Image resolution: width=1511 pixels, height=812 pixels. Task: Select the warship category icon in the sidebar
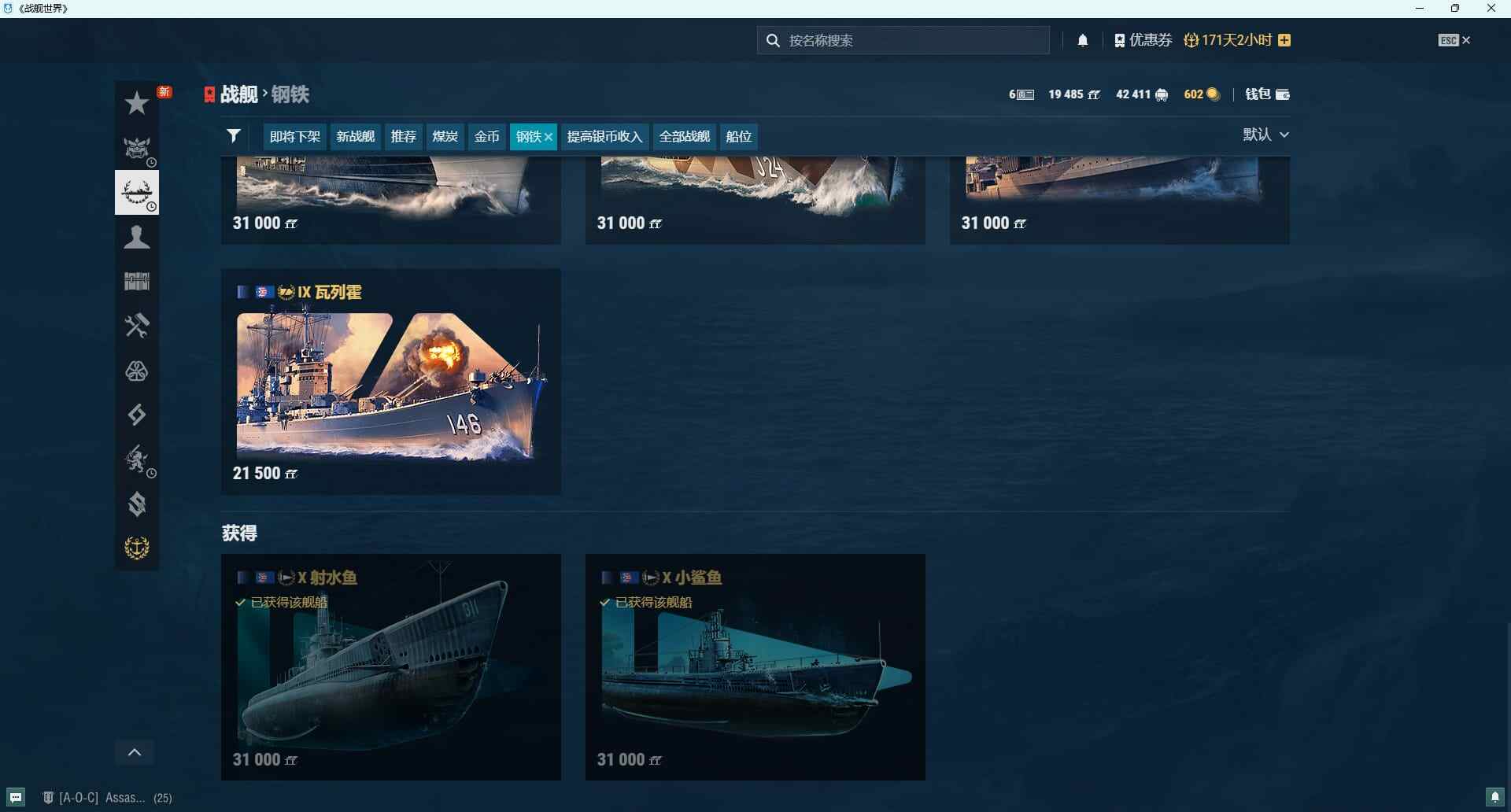pyautogui.click(x=137, y=192)
